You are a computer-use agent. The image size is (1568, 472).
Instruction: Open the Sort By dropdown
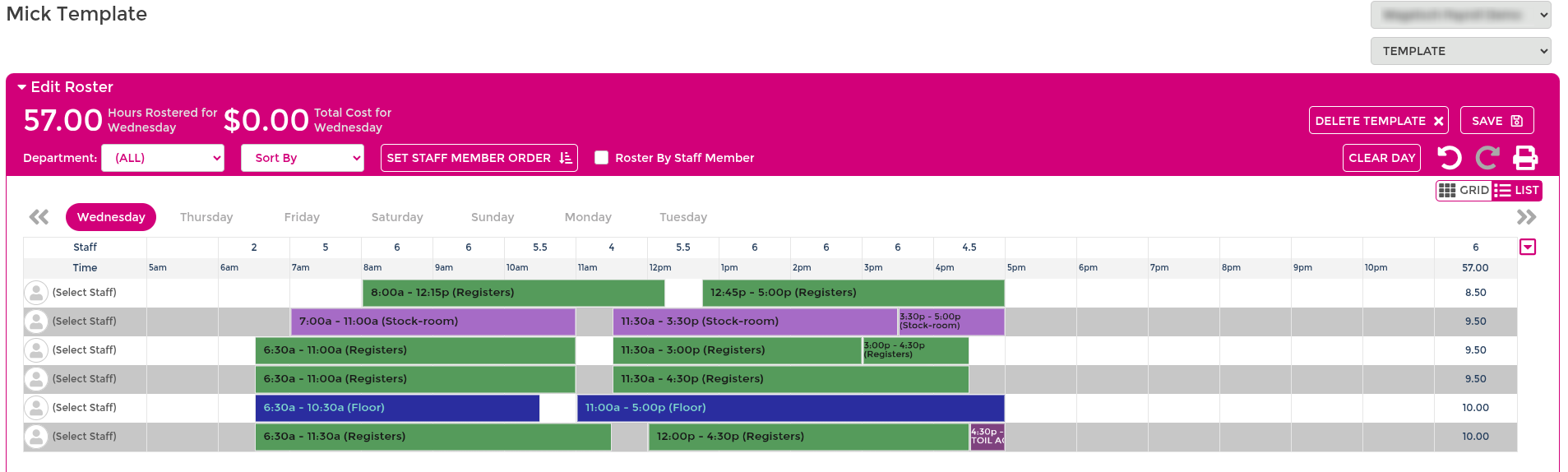pyautogui.click(x=303, y=158)
